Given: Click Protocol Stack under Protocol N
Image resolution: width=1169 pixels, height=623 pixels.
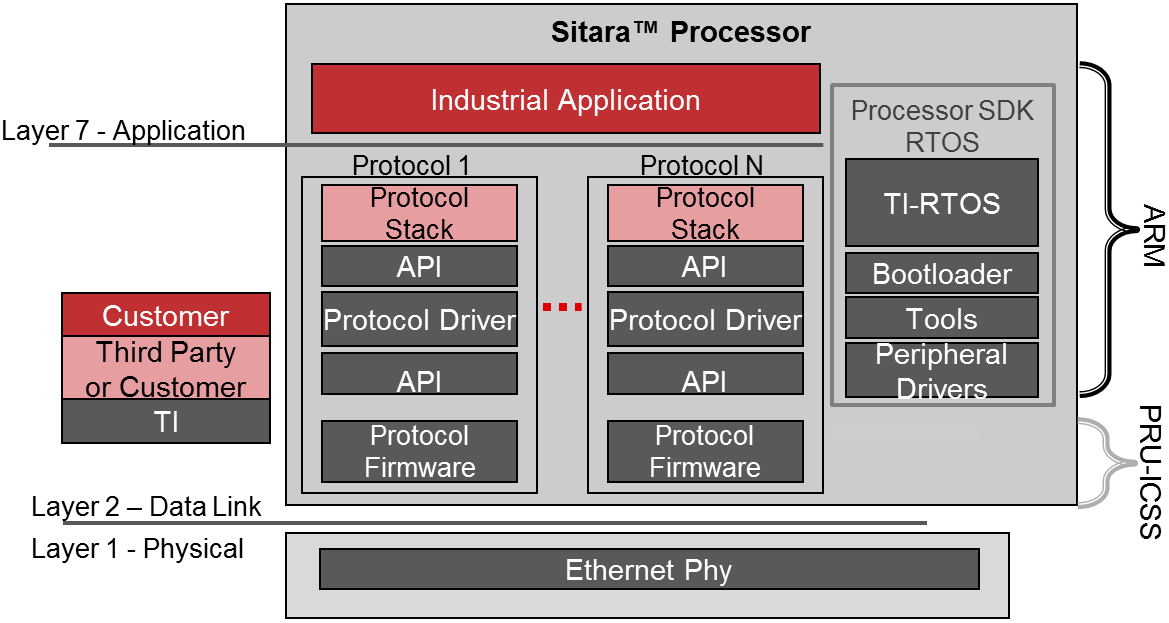Looking at the screenshot, I should click(x=705, y=213).
